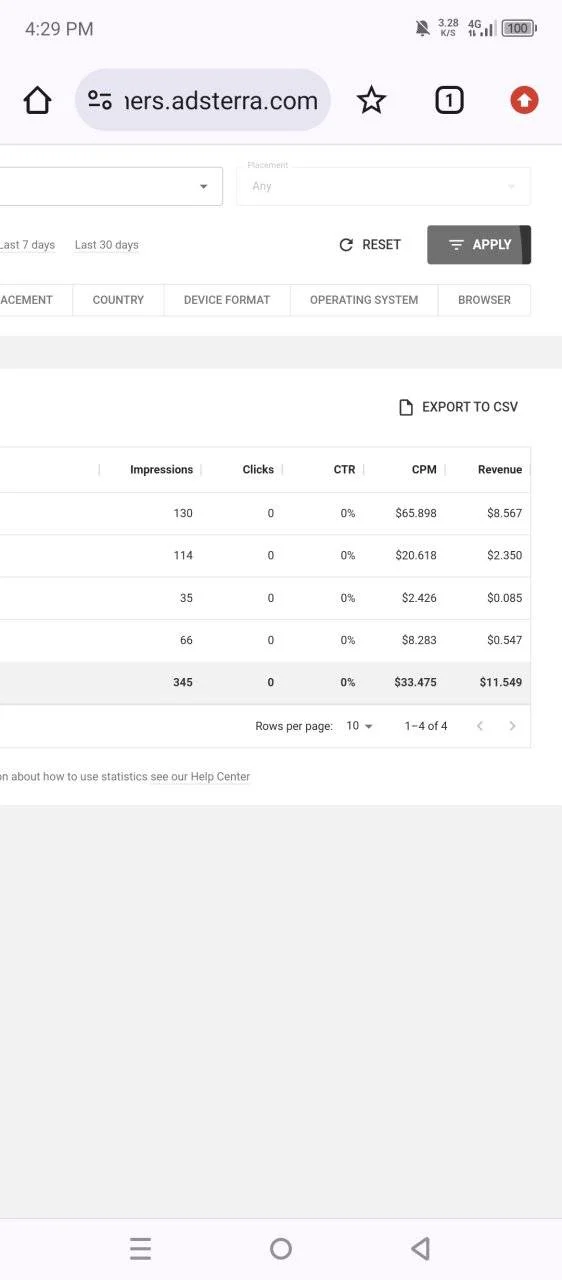Select the $8.283 CPM cell

coord(419,640)
